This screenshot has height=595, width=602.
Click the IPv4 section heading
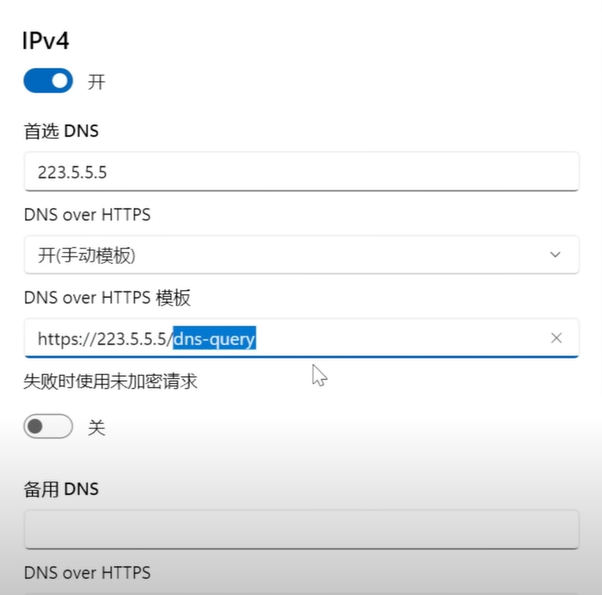point(46,40)
